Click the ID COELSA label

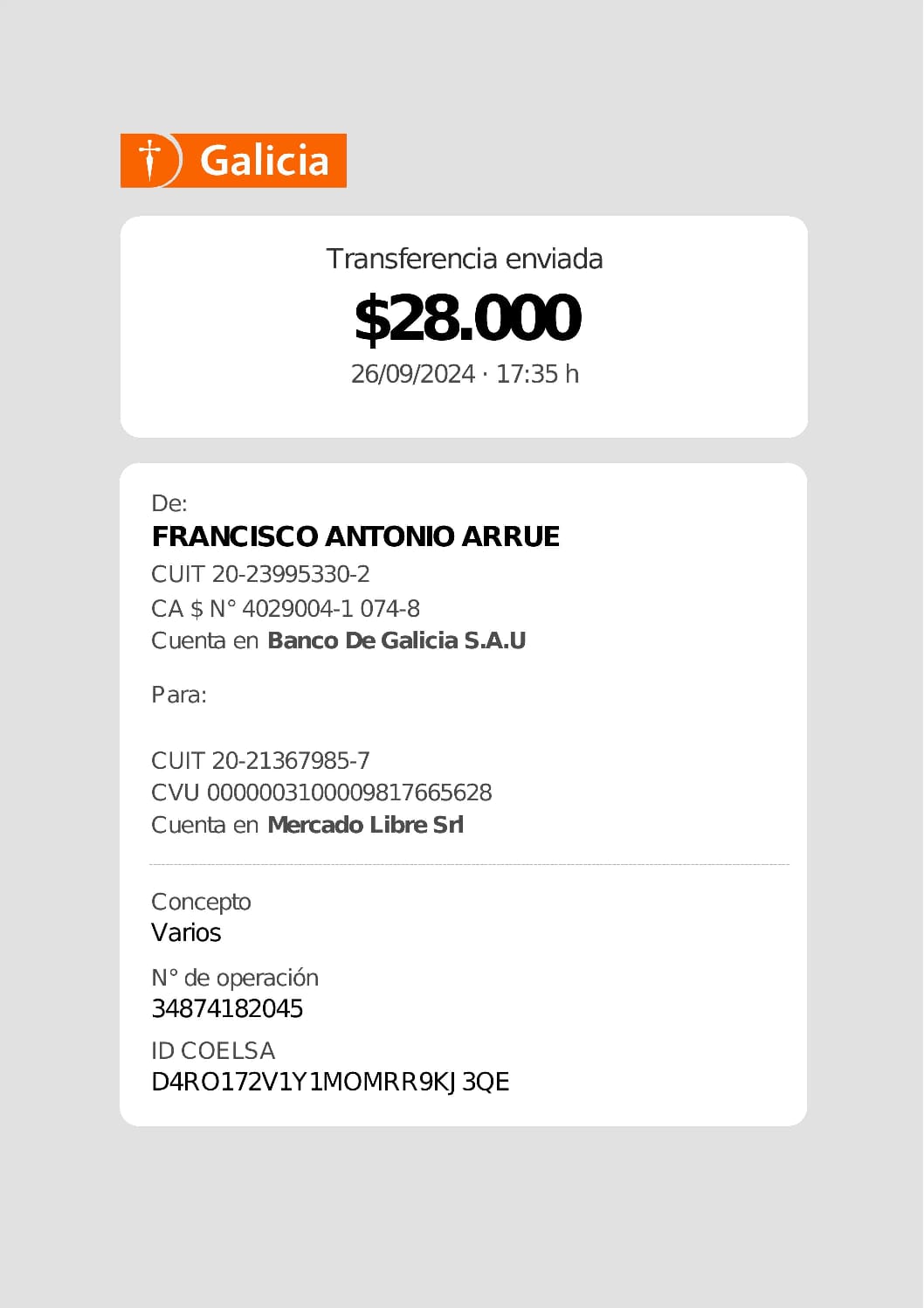coord(213,1050)
